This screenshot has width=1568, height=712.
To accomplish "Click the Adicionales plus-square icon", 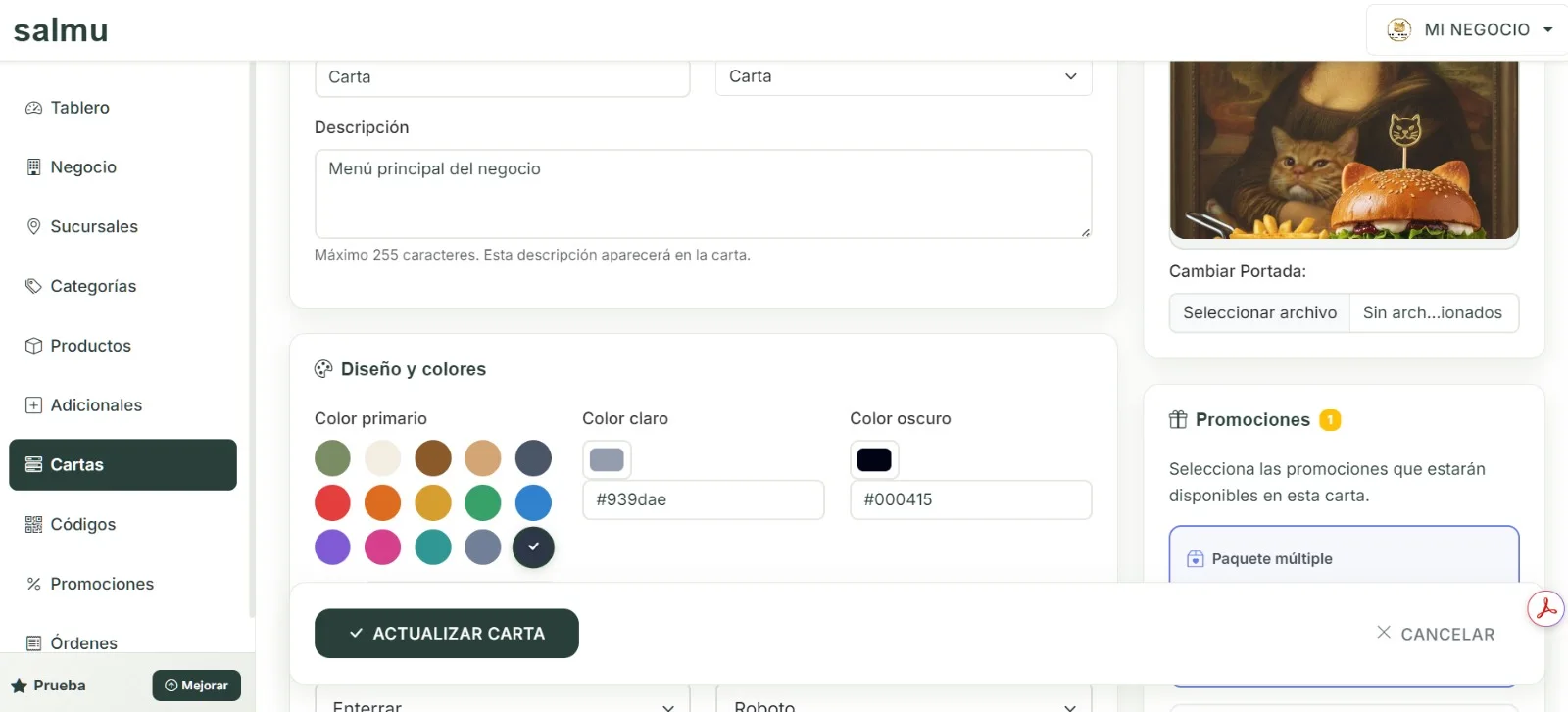I will [x=33, y=405].
